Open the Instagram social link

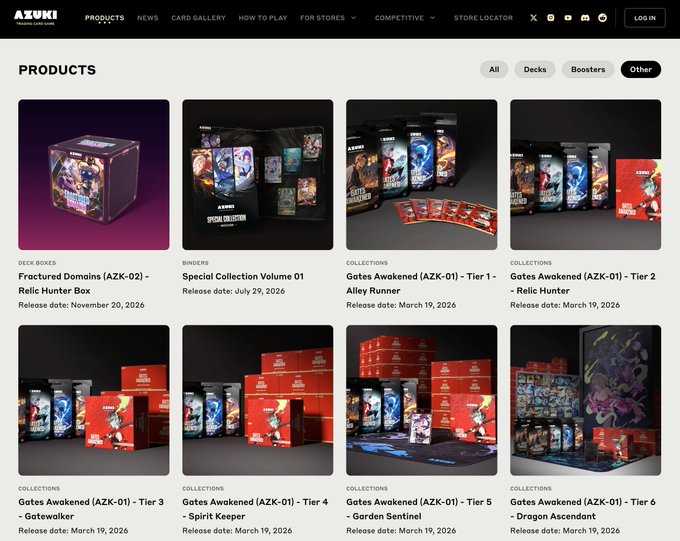(551, 18)
